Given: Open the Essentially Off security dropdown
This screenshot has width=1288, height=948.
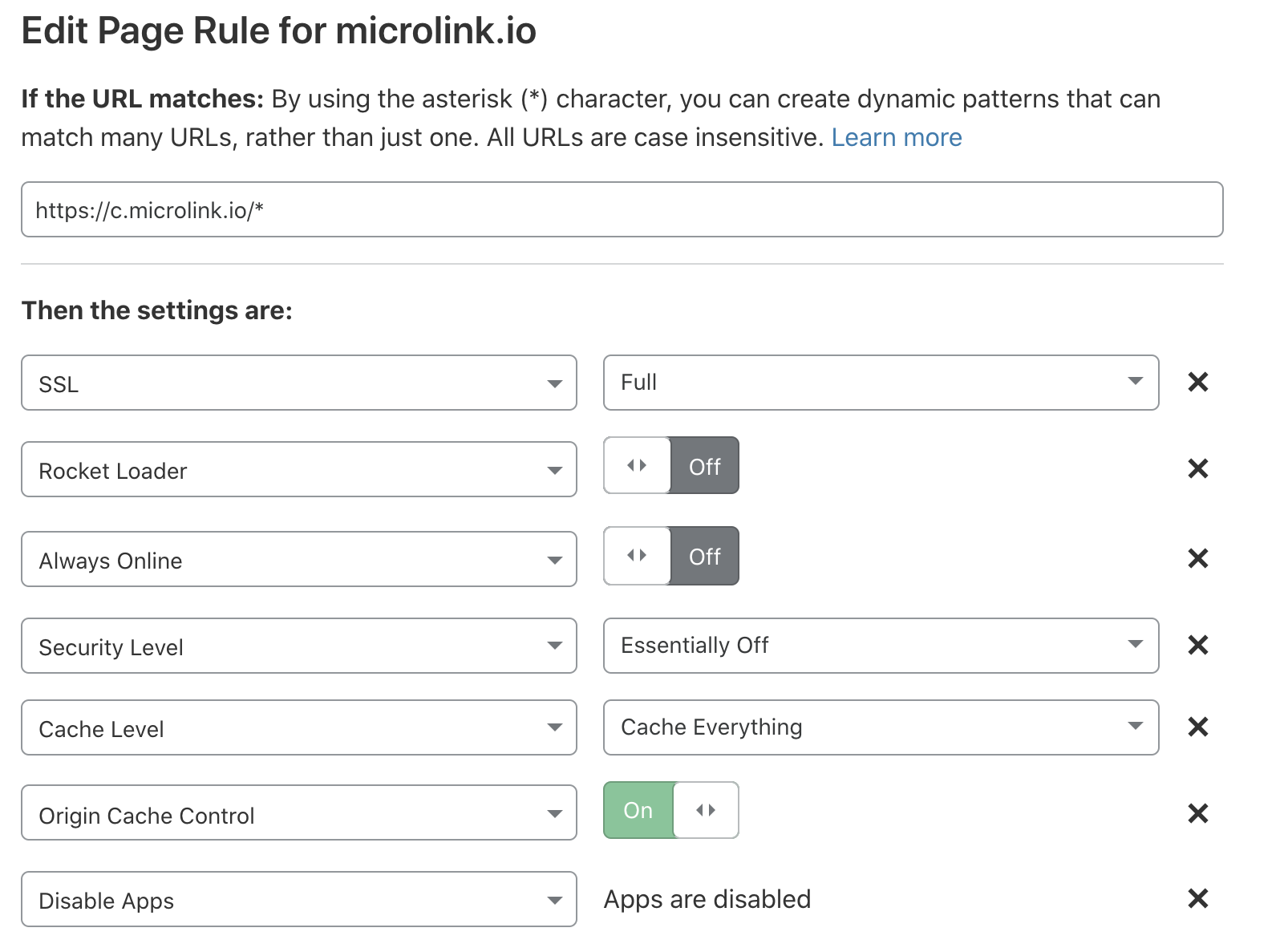Looking at the screenshot, I should pos(880,646).
